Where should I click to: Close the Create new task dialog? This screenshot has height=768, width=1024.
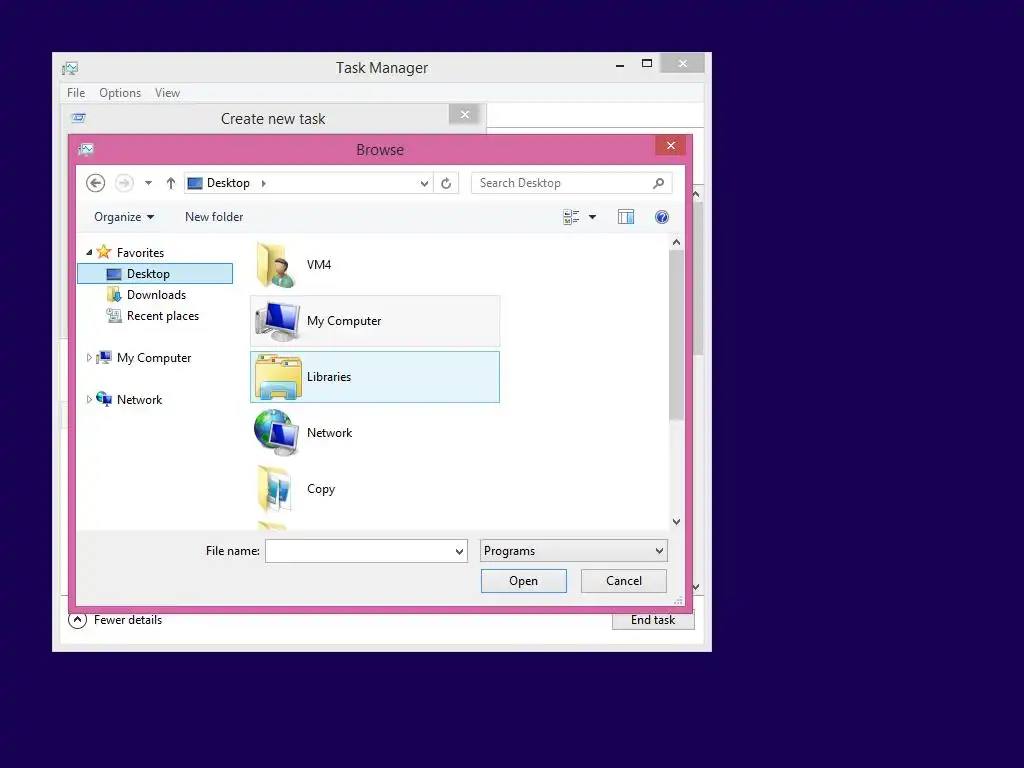[465, 115]
